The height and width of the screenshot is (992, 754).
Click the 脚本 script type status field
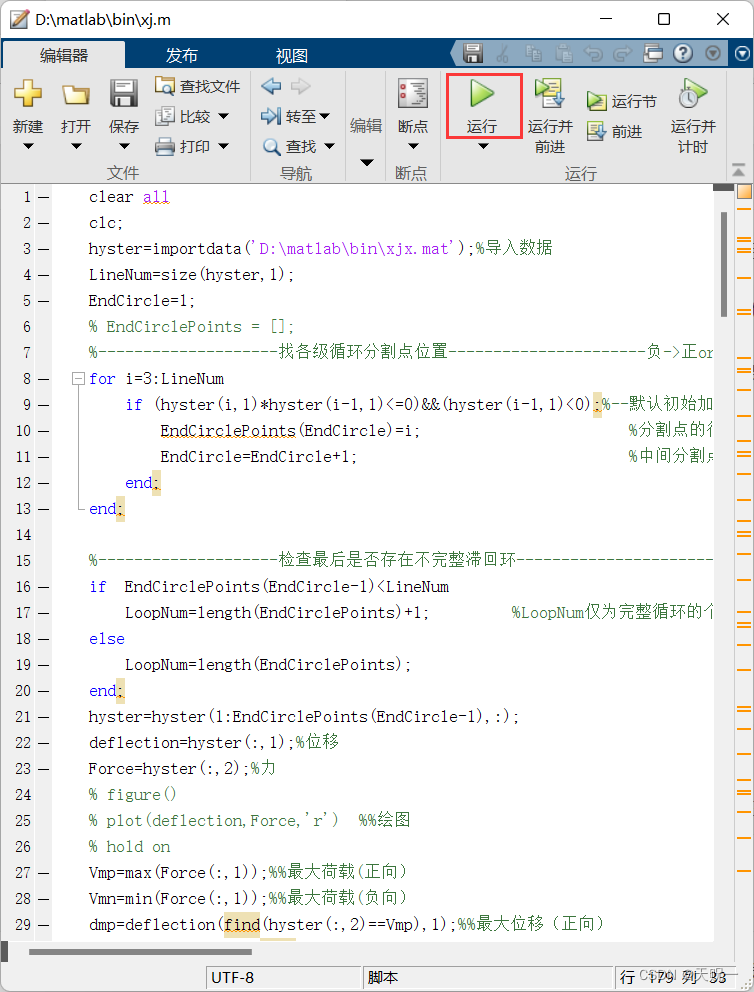488,977
